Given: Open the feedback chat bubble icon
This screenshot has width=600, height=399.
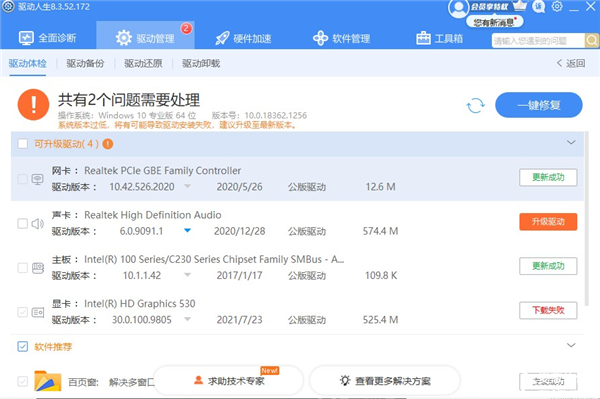Looking at the screenshot, I should 539,7.
